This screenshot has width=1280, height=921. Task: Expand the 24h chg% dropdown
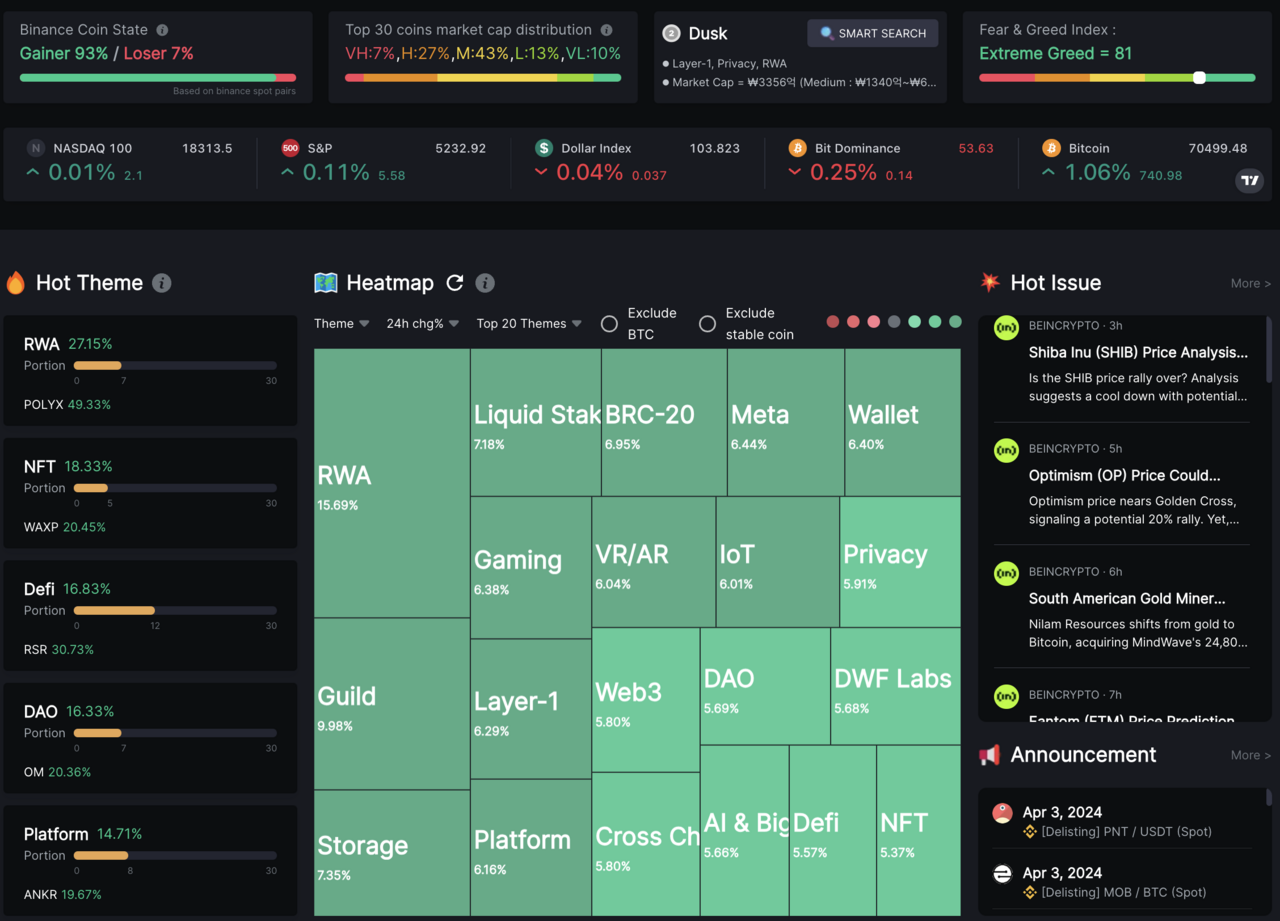coord(422,324)
